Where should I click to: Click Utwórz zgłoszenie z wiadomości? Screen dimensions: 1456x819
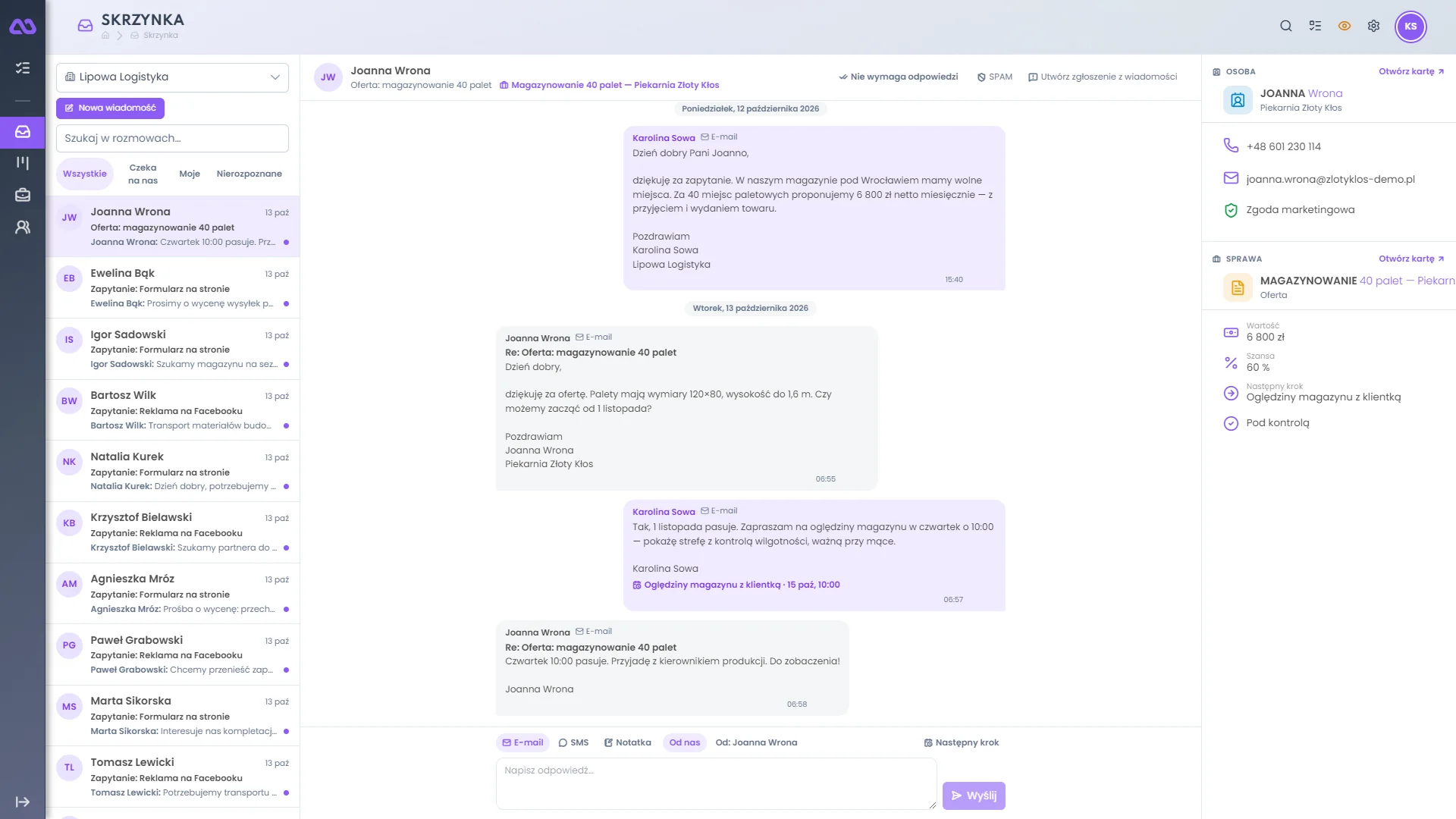pyautogui.click(x=1103, y=77)
